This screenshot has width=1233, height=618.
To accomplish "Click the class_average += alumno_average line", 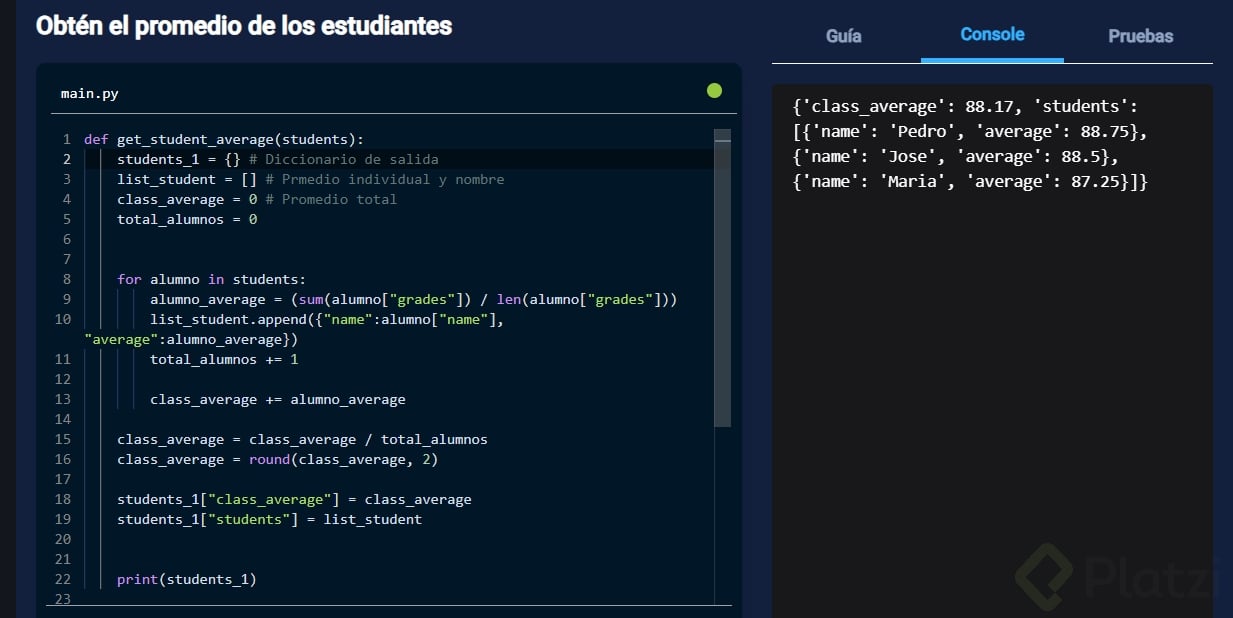I will [x=278, y=399].
